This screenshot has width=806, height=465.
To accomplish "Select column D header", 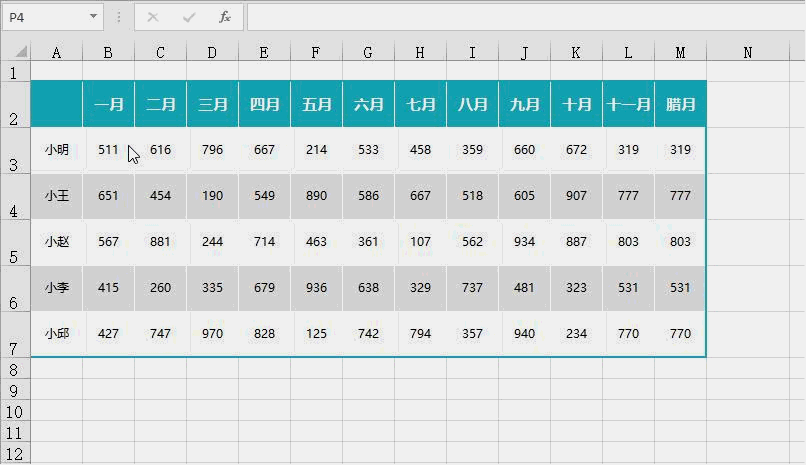I will [x=212, y=52].
